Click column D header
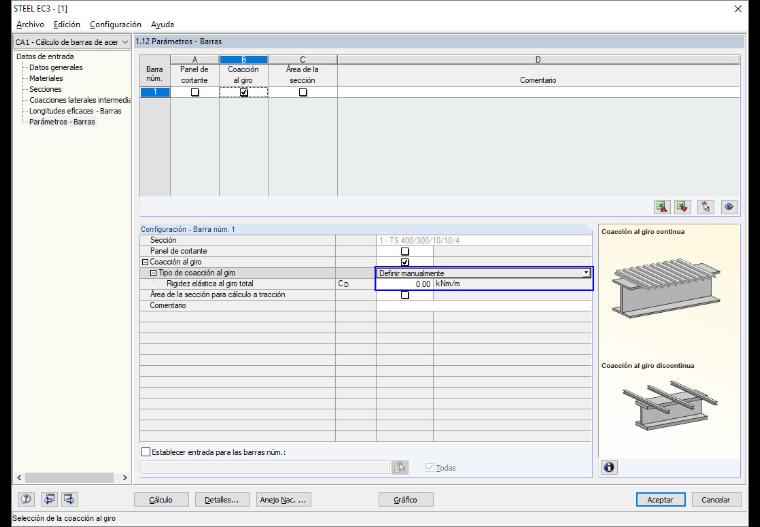The width and height of the screenshot is (760, 527). pyautogui.click(x=538, y=60)
